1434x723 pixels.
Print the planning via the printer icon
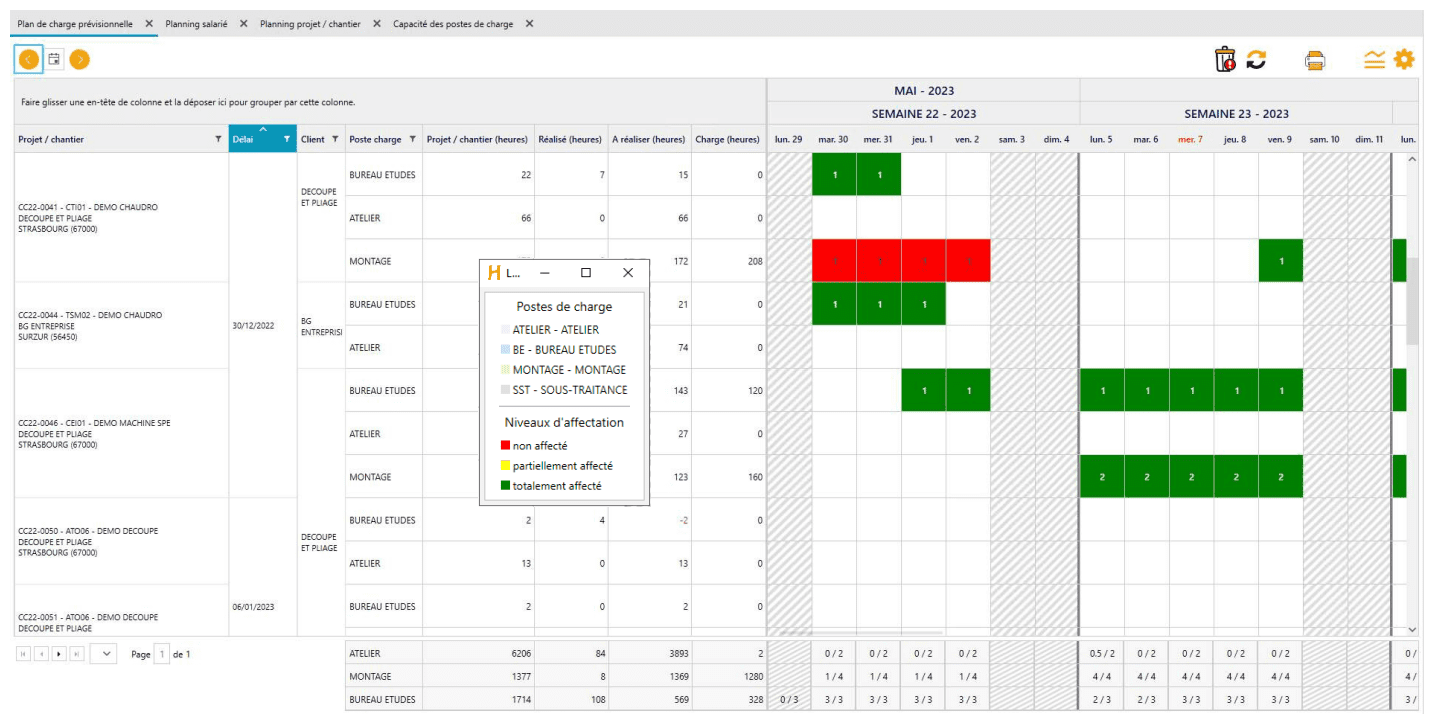1315,59
